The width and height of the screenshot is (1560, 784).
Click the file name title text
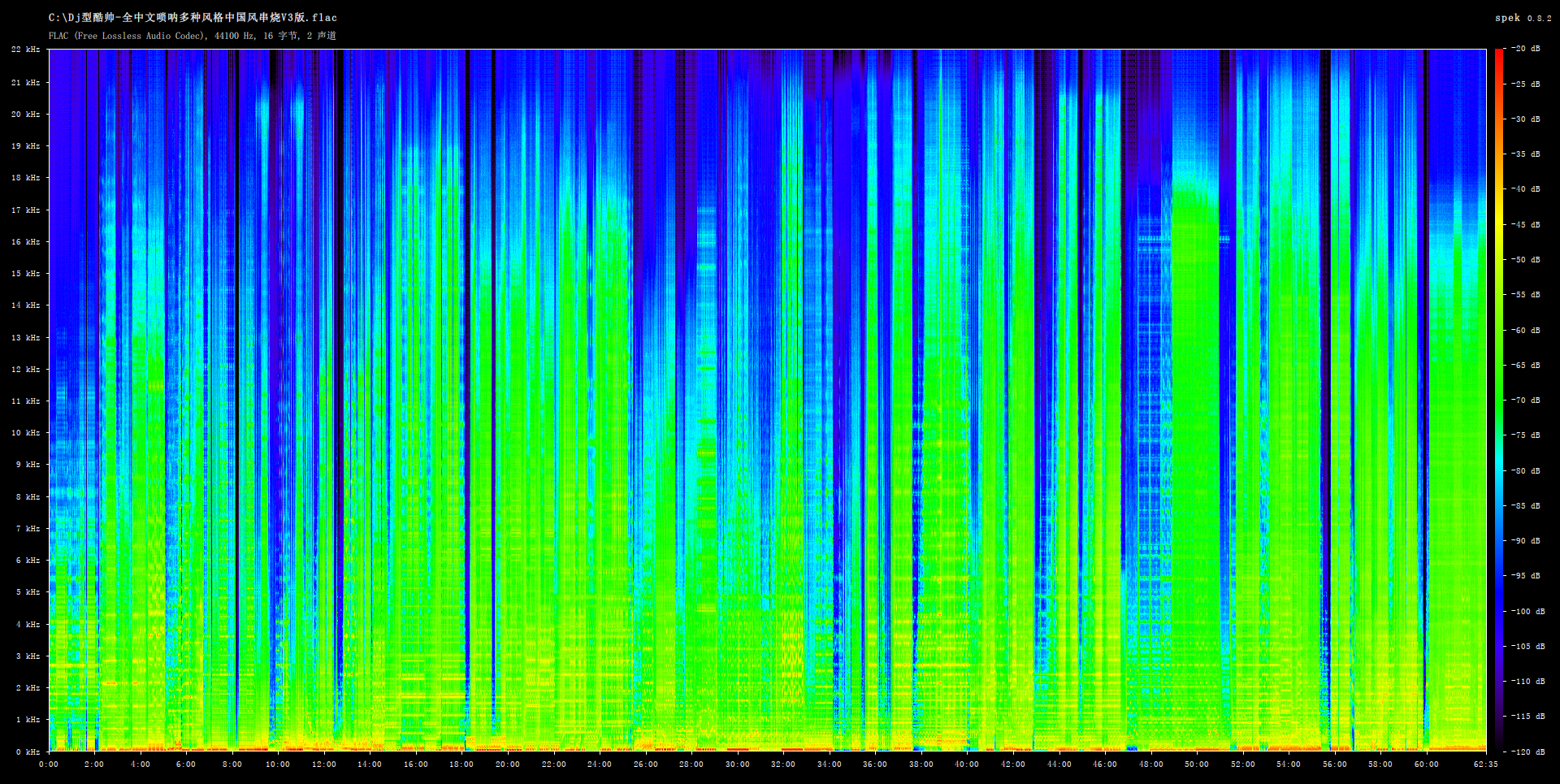coord(193,17)
